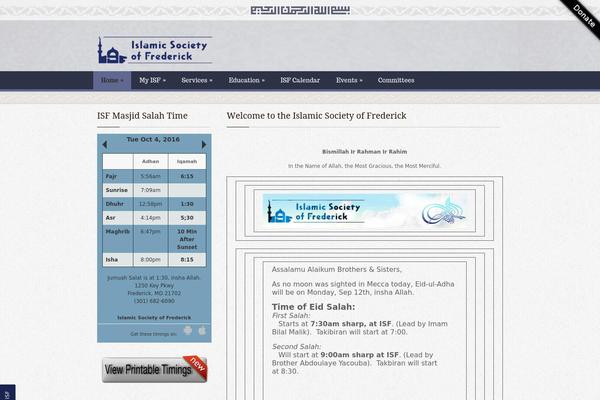600x400 pixels.
Task: Expand the My ISF menu
Action: [152, 80]
